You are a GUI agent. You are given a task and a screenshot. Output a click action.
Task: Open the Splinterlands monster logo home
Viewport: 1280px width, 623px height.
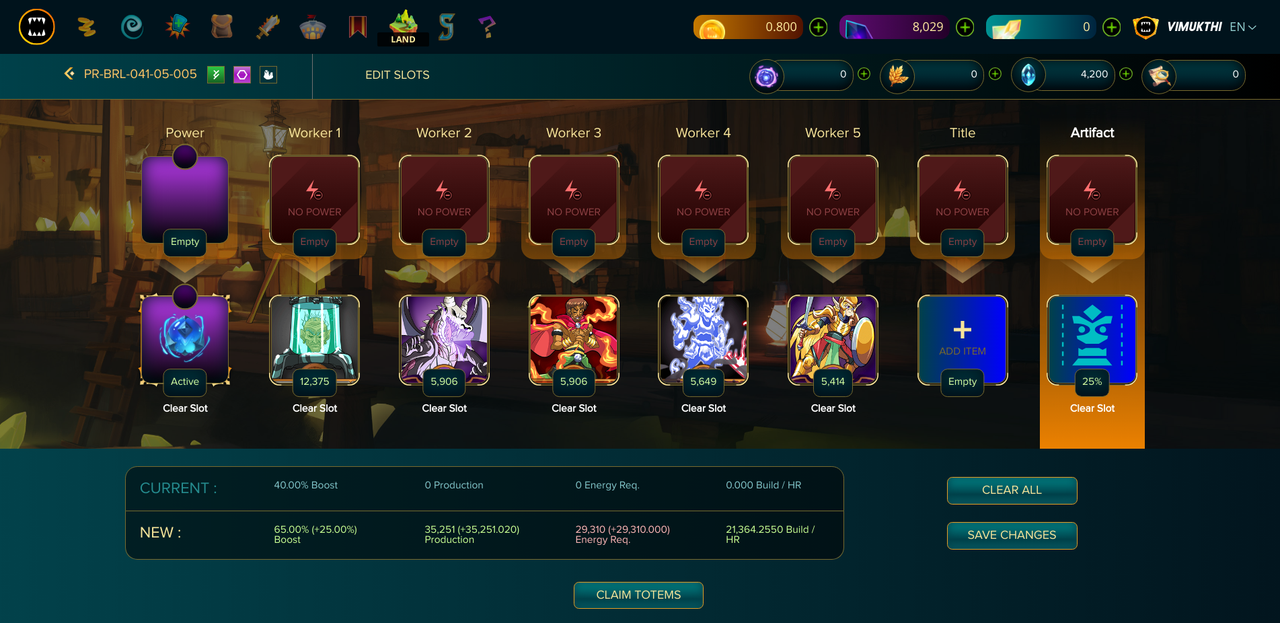click(x=37, y=27)
